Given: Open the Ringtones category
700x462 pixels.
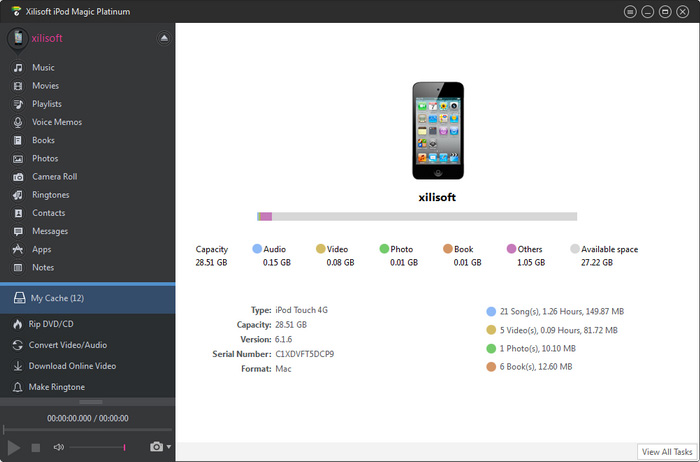Looking at the screenshot, I should [x=50, y=195].
